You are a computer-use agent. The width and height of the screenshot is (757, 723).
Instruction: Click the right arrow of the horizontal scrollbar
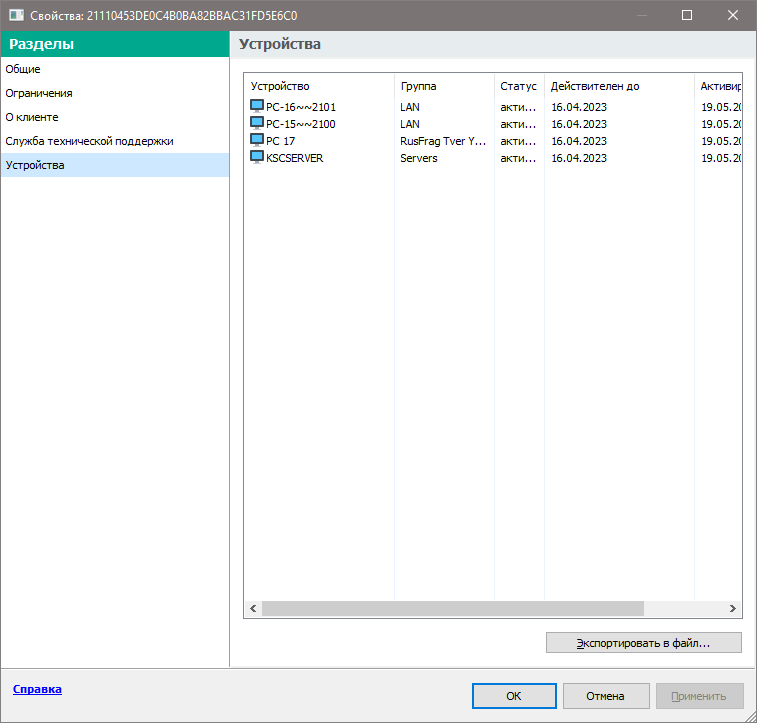tap(733, 609)
